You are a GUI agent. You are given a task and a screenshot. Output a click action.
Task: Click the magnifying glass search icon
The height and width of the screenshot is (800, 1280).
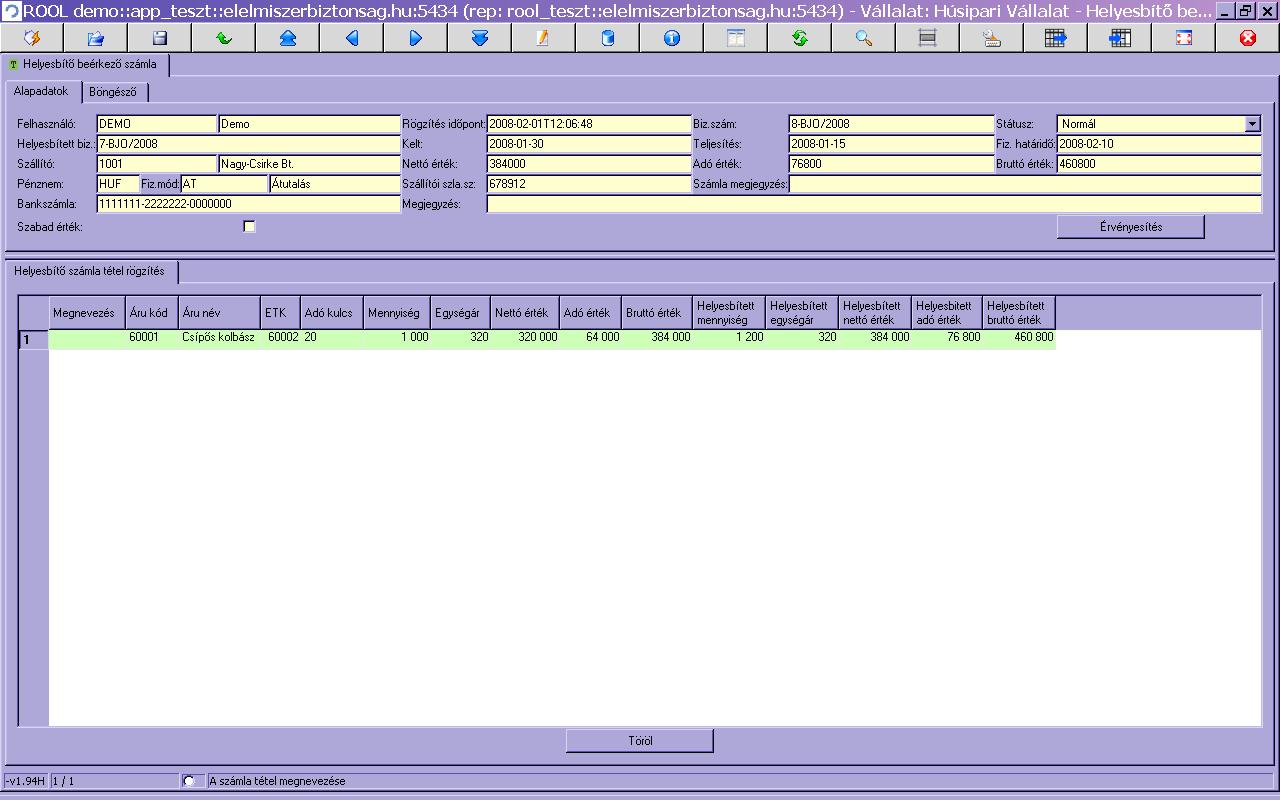(x=864, y=38)
